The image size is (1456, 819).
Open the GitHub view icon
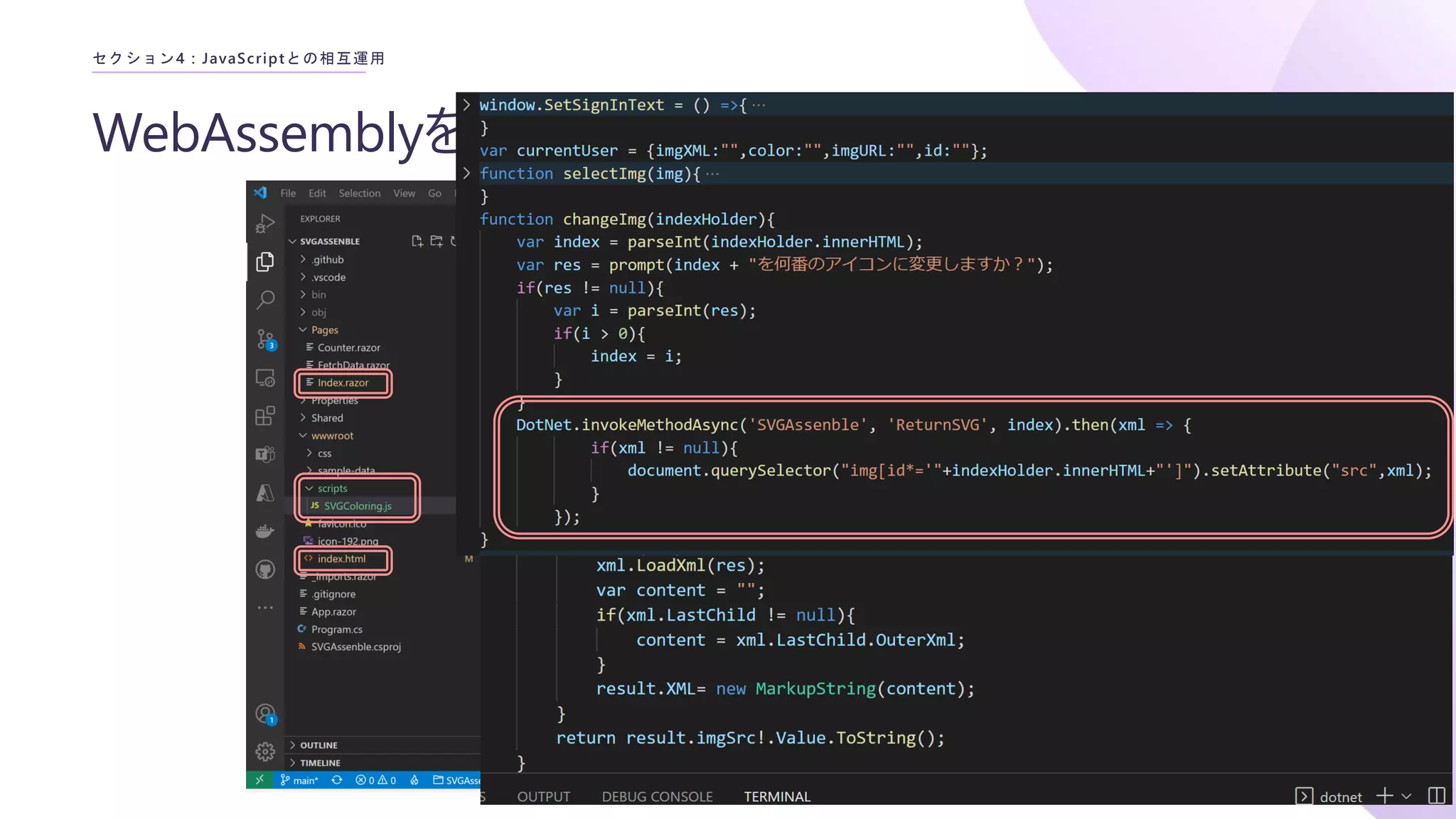click(x=265, y=569)
